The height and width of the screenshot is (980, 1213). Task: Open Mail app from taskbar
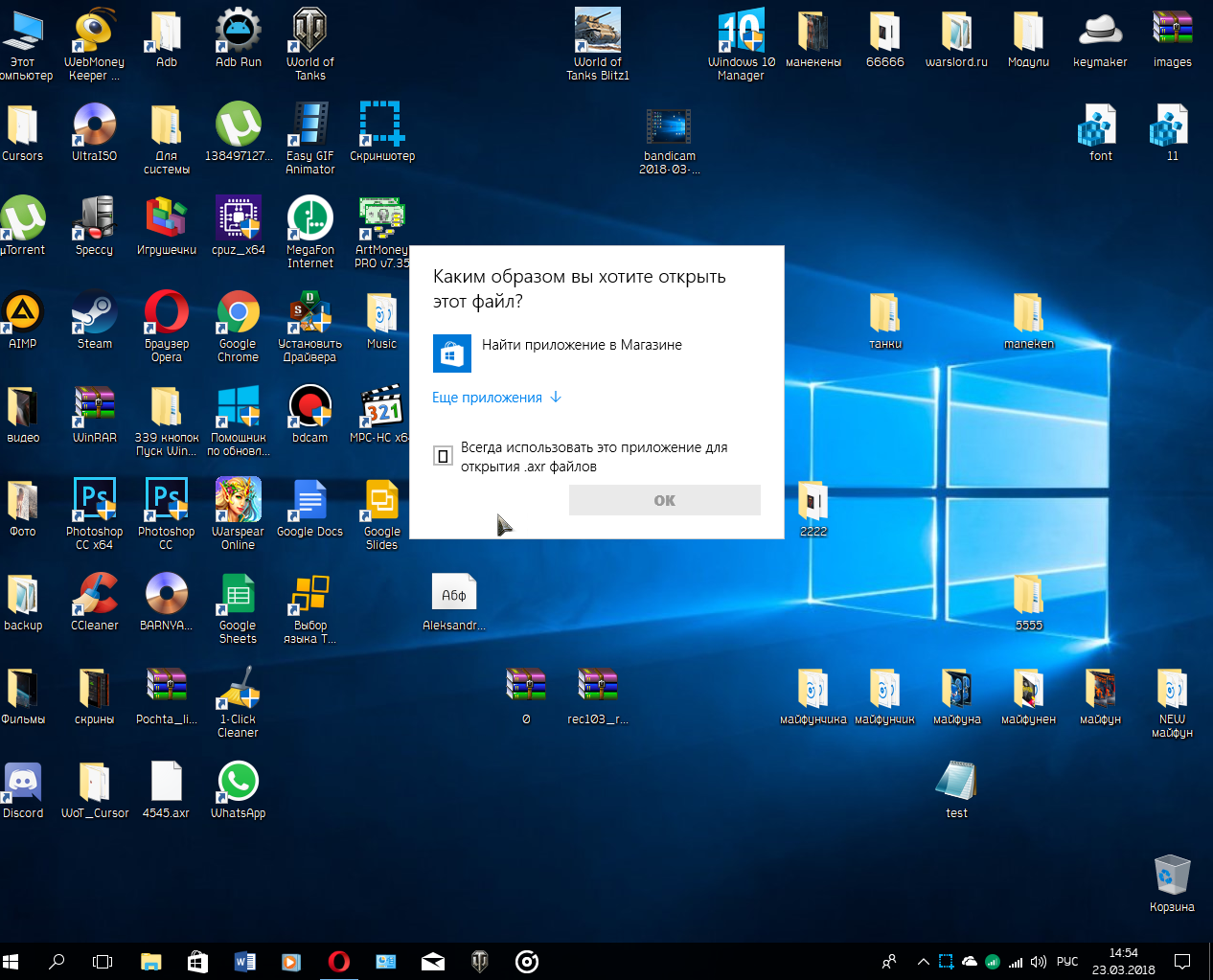coord(433,961)
